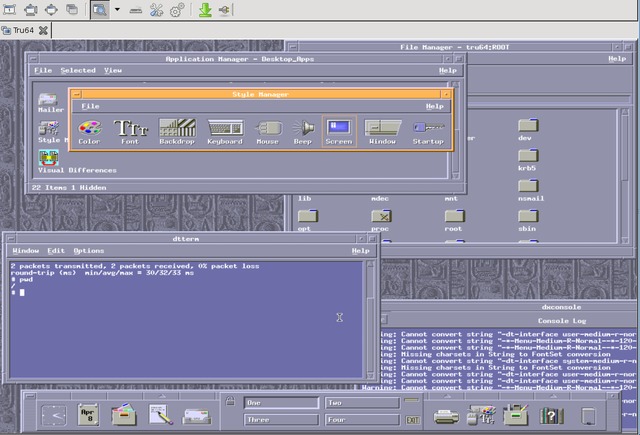Close the Tru64 tab
This screenshot has width=640, height=435.
[x=43, y=30]
